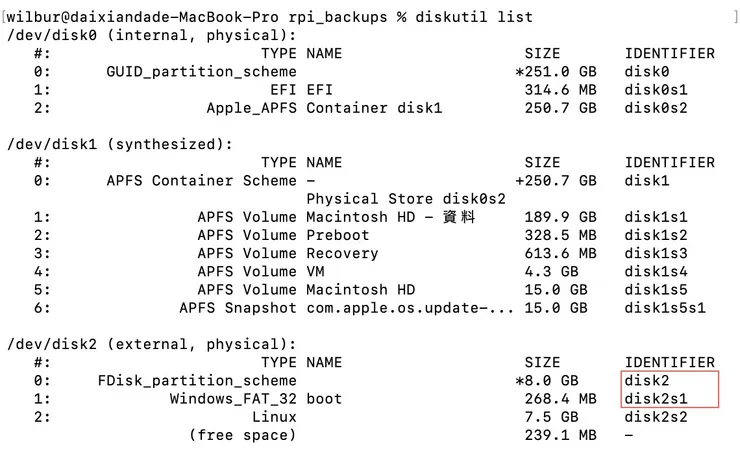Viewport: 740px width, 454px height.
Task: Select the disk0s1 identifier text
Action: pos(656,90)
